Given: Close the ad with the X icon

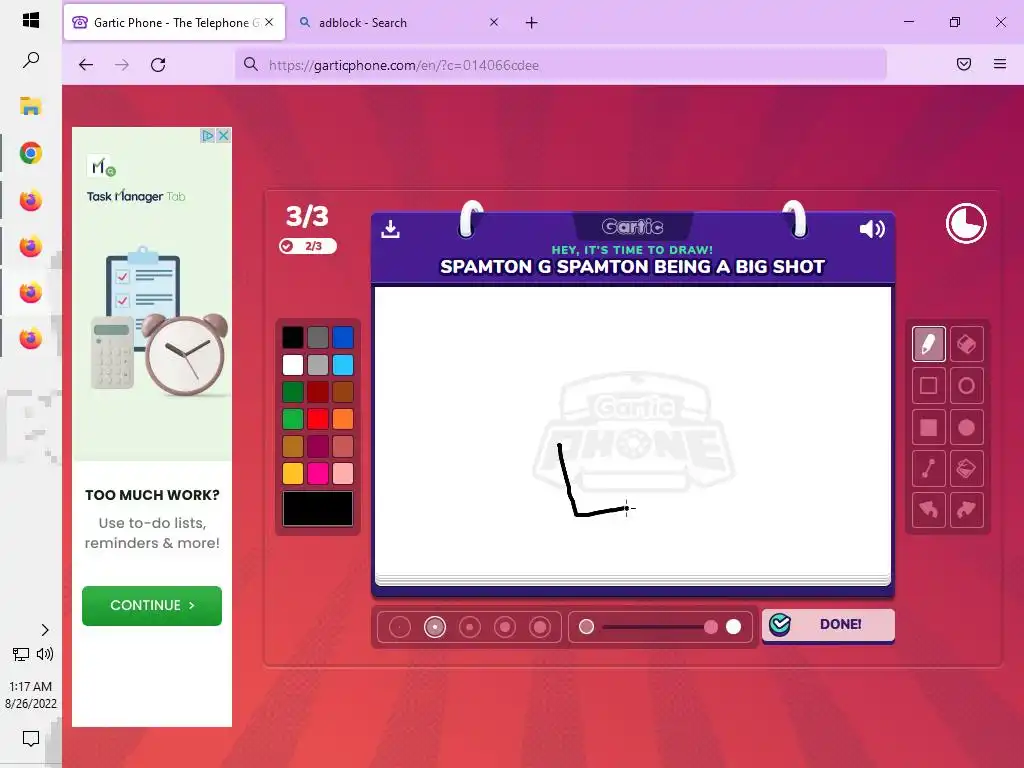Looking at the screenshot, I should tap(223, 135).
